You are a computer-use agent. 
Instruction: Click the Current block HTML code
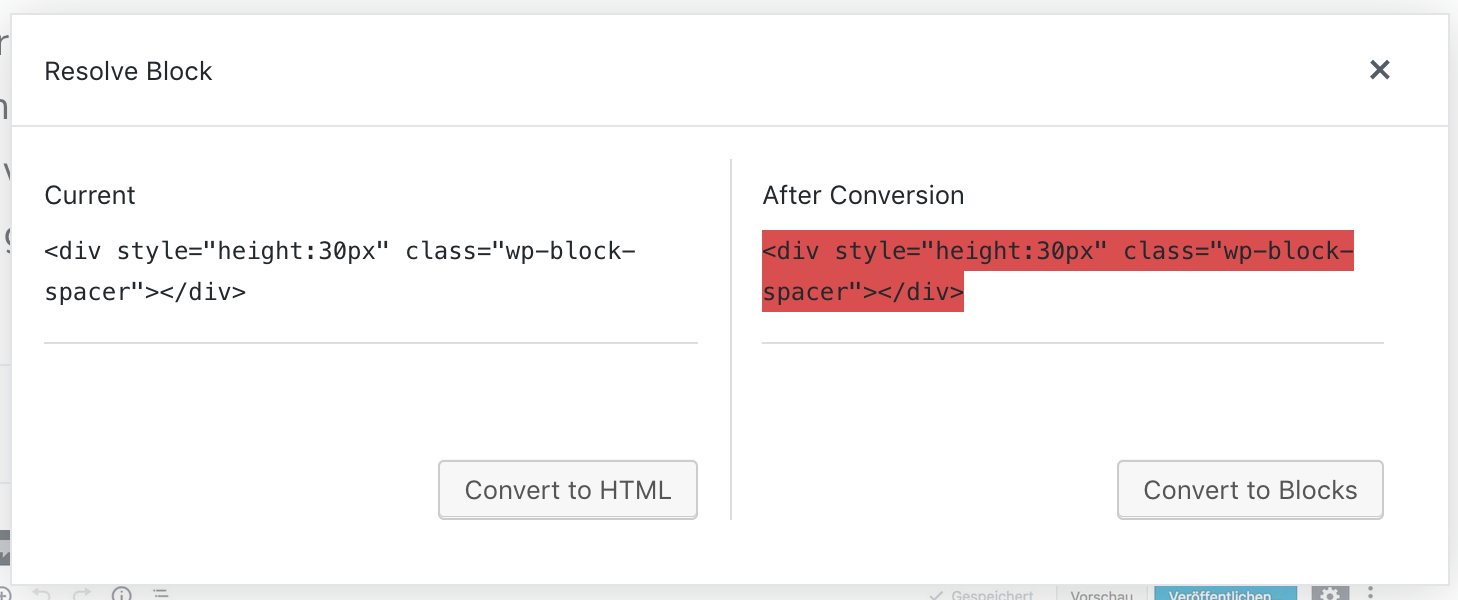(x=340, y=271)
